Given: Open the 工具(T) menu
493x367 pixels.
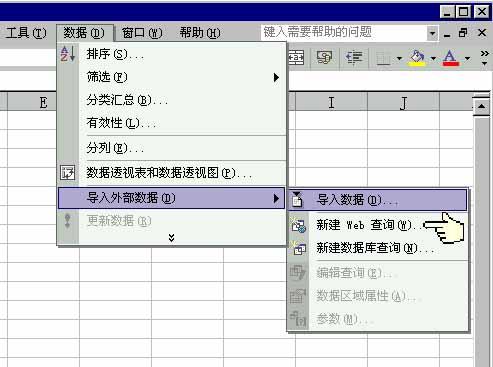Looking at the screenshot, I should coord(26,33).
